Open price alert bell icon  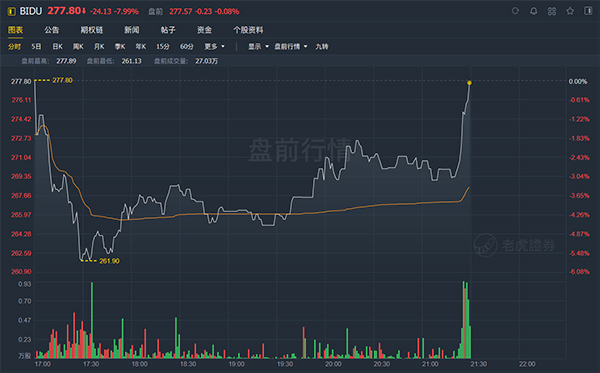[533, 11]
